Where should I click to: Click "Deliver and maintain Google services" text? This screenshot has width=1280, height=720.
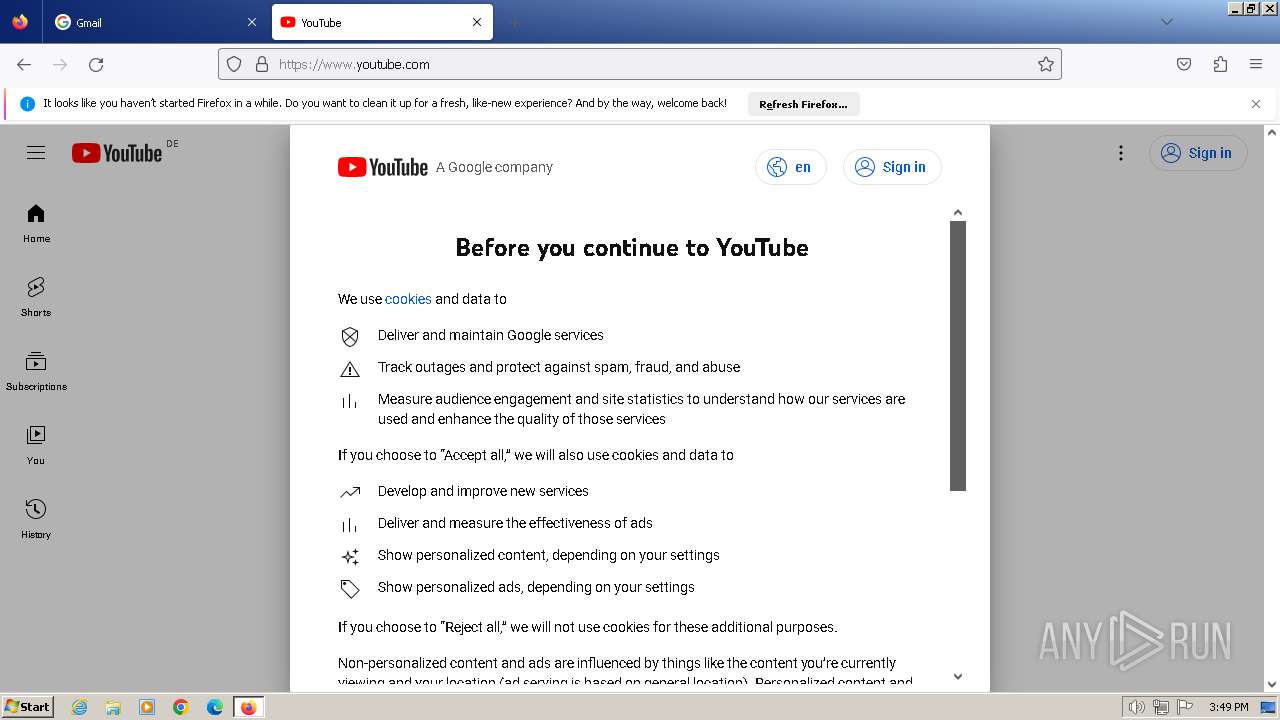pos(491,335)
